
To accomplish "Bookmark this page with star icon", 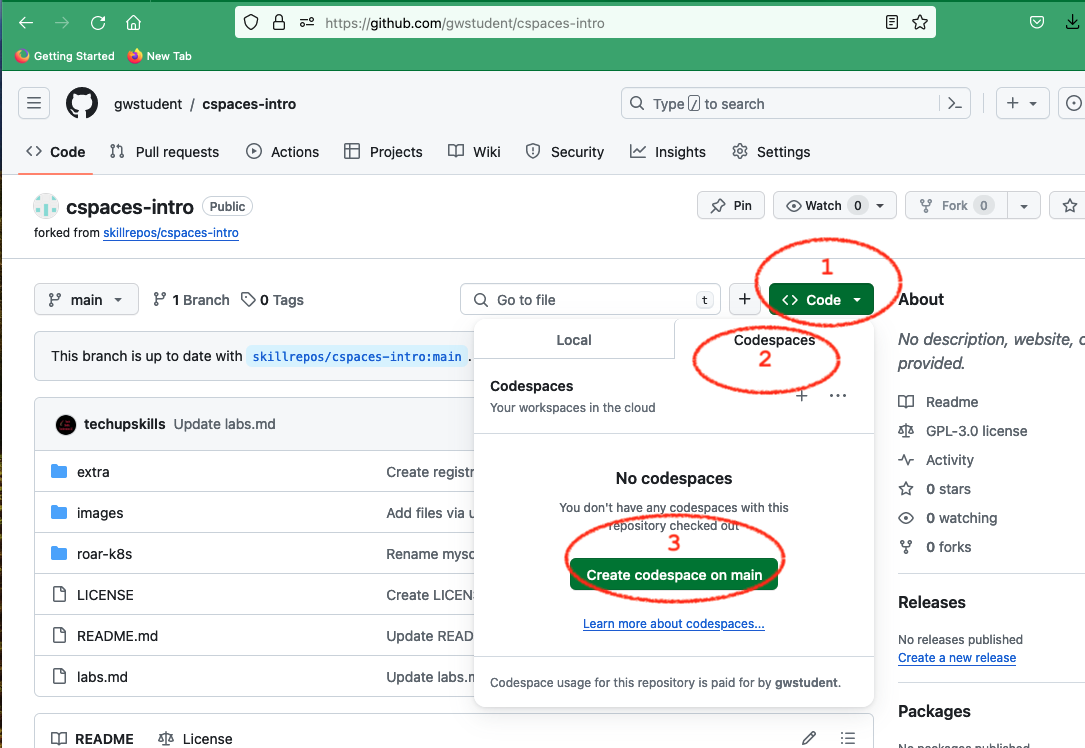I will pos(920,23).
